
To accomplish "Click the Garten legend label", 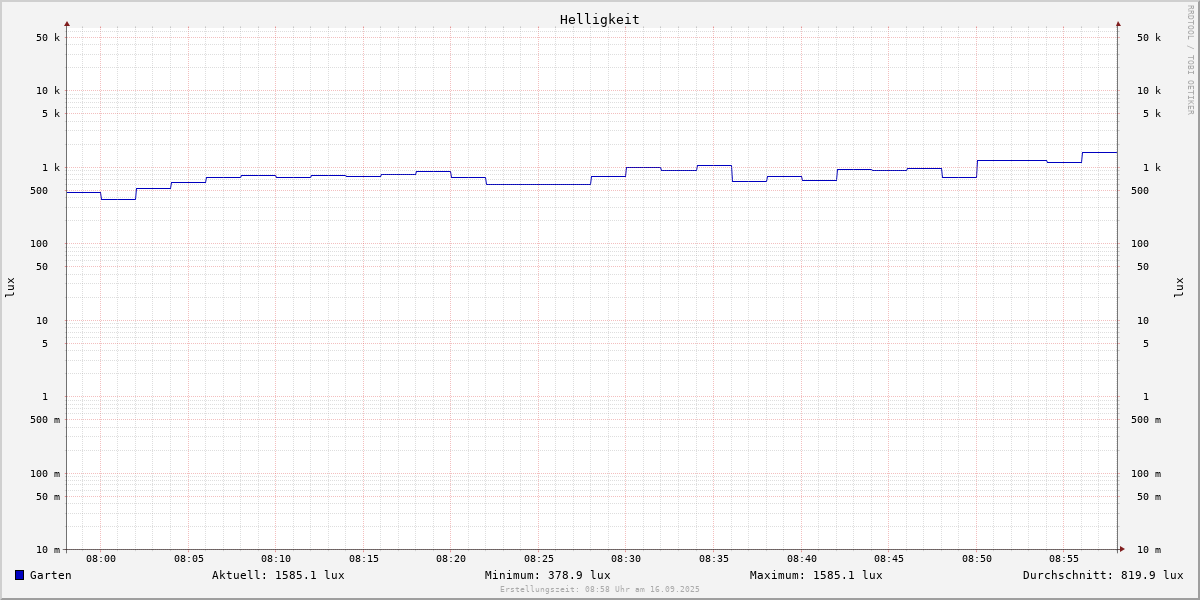I will pos(50,575).
